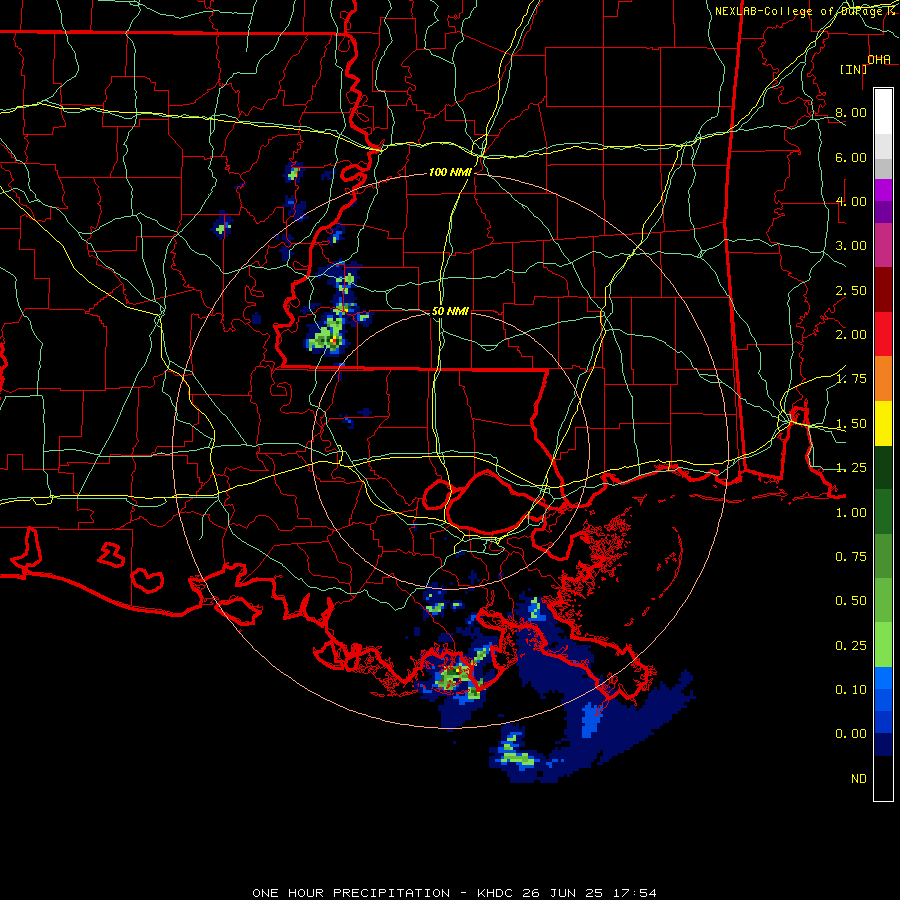Pick the yellow legend swatch

tap(883, 423)
